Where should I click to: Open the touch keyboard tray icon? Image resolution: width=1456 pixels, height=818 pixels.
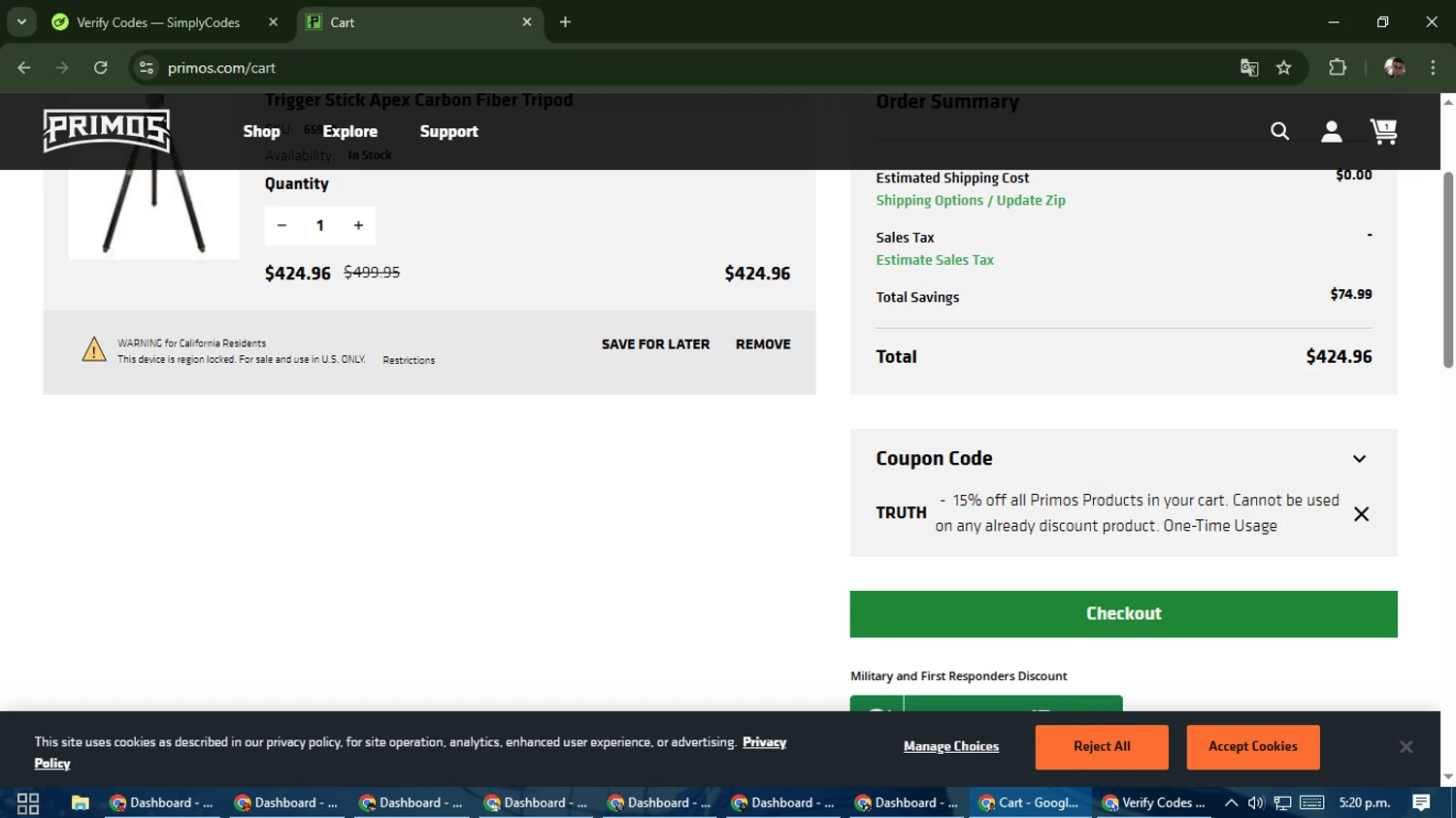(1311, 802)
